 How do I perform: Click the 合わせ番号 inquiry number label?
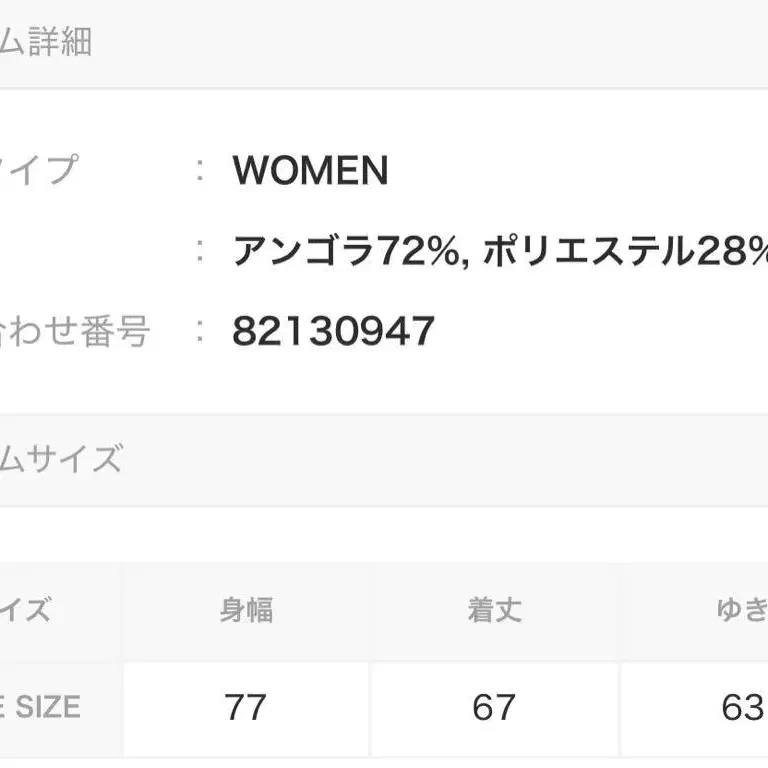point(75,330)
